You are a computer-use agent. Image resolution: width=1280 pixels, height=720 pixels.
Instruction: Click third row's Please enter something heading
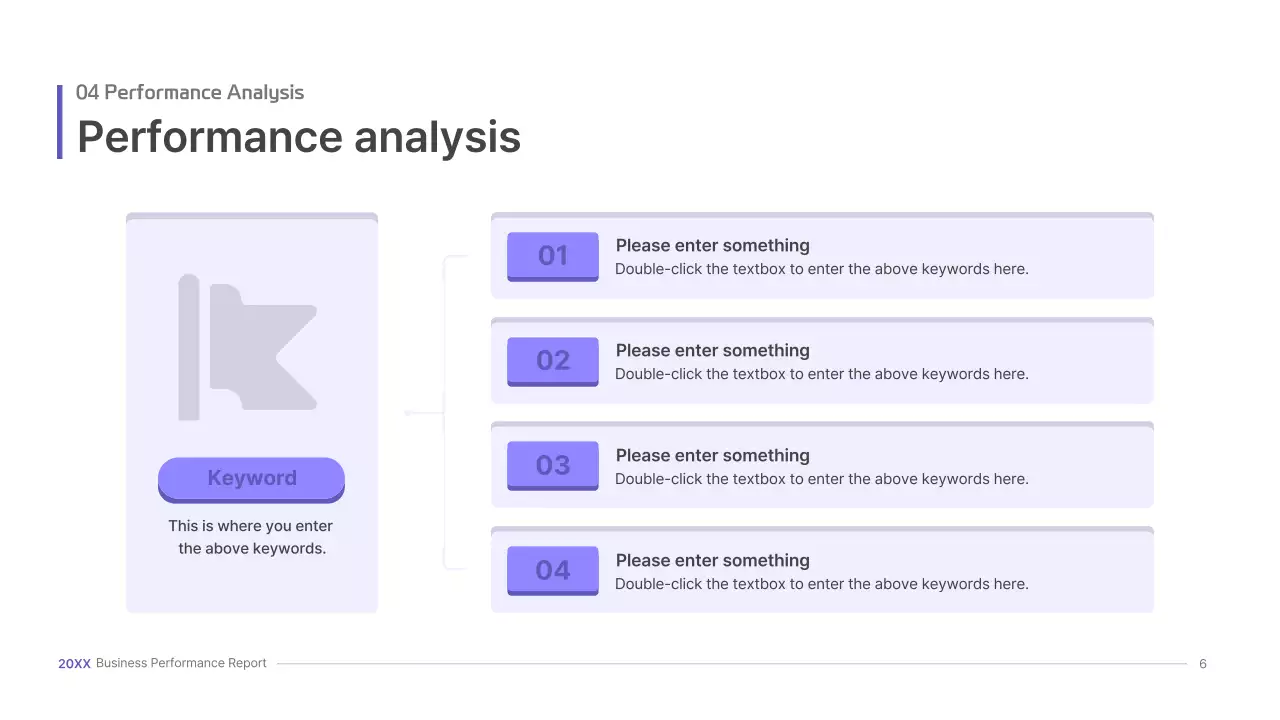tap(713, 456)
